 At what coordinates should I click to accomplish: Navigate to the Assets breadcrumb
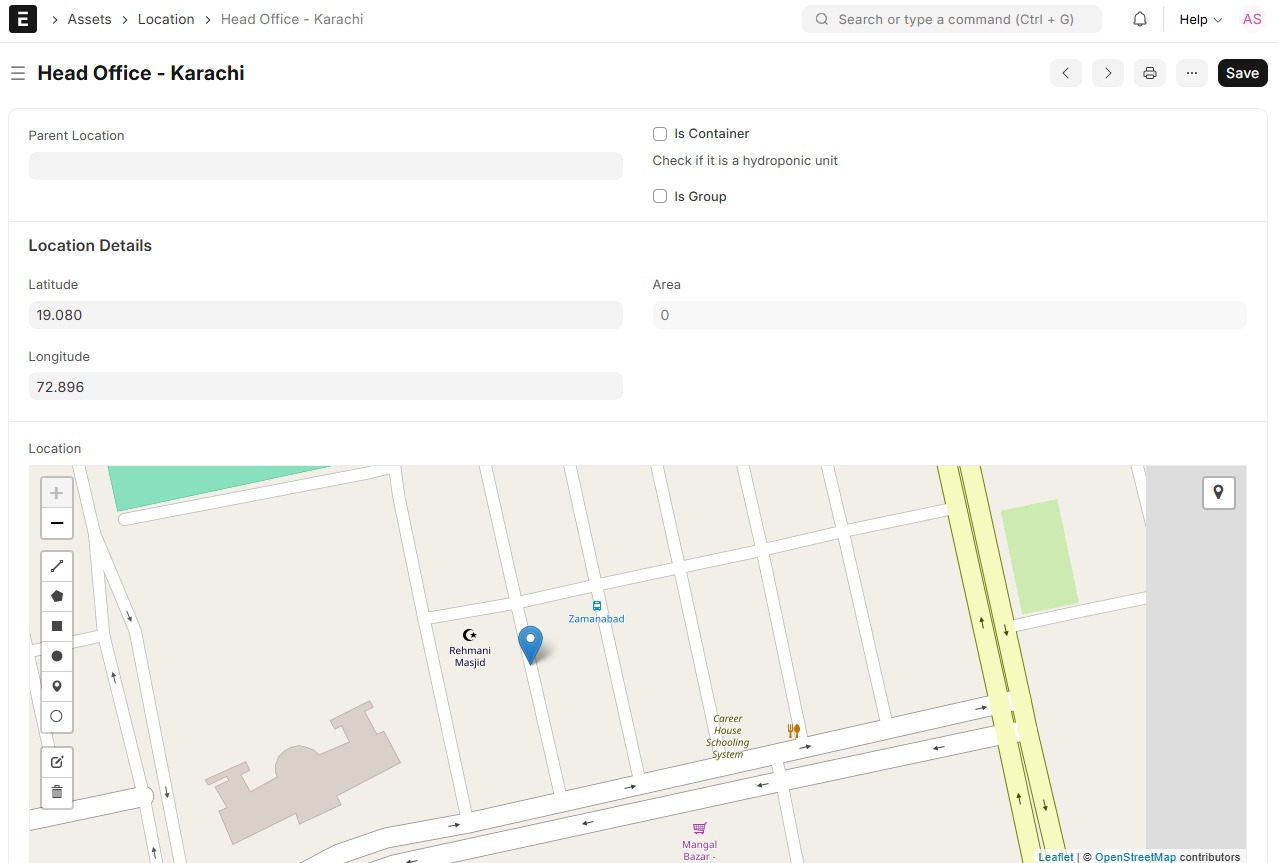click(x=89, y=19)
